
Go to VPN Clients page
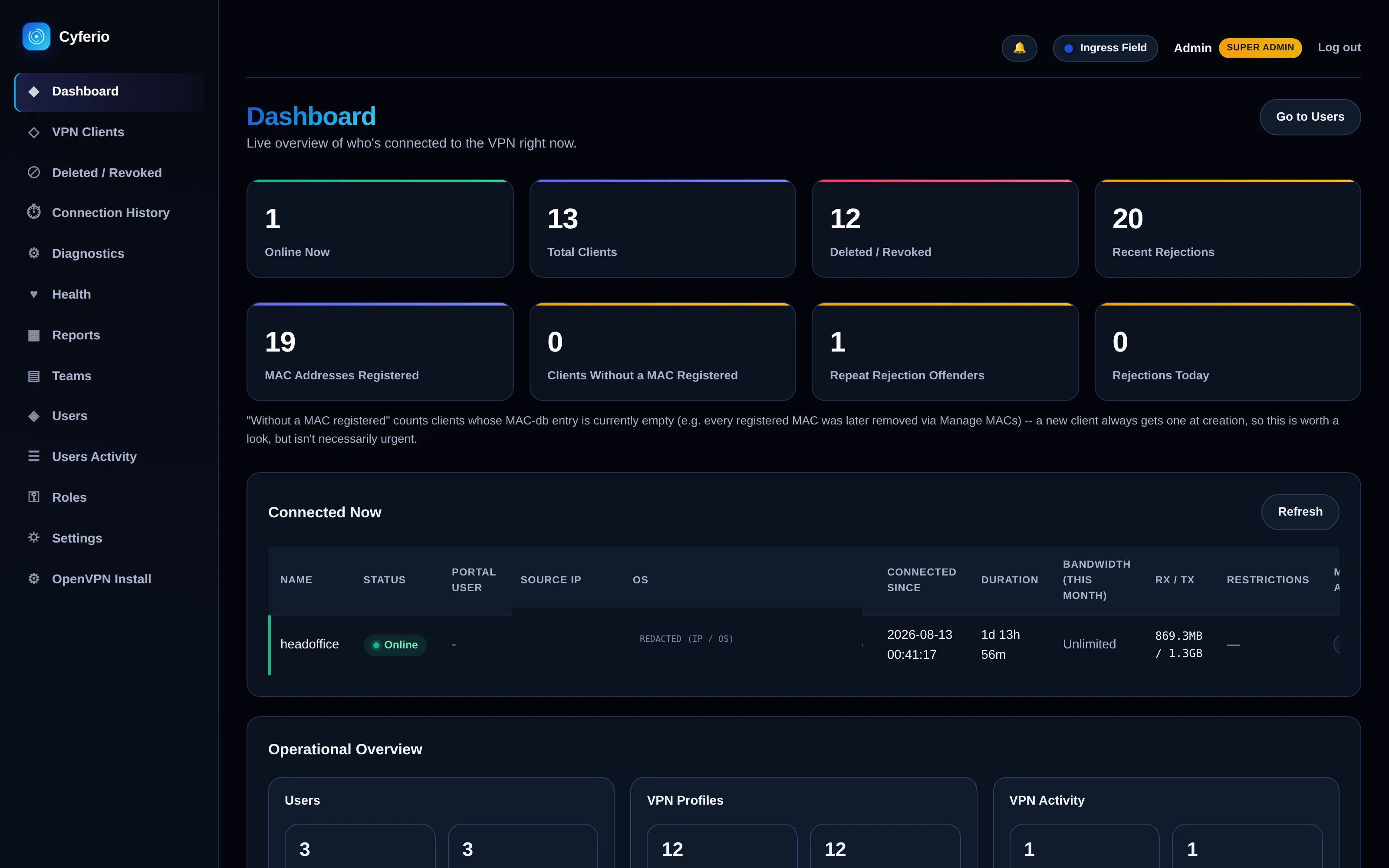109,132
